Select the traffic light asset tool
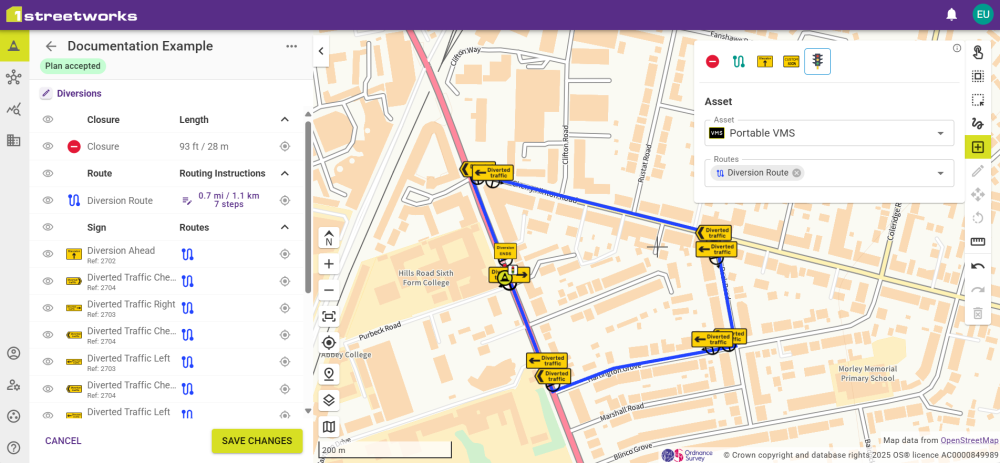Screen dimensions: 1000x463 pos(817,61)
